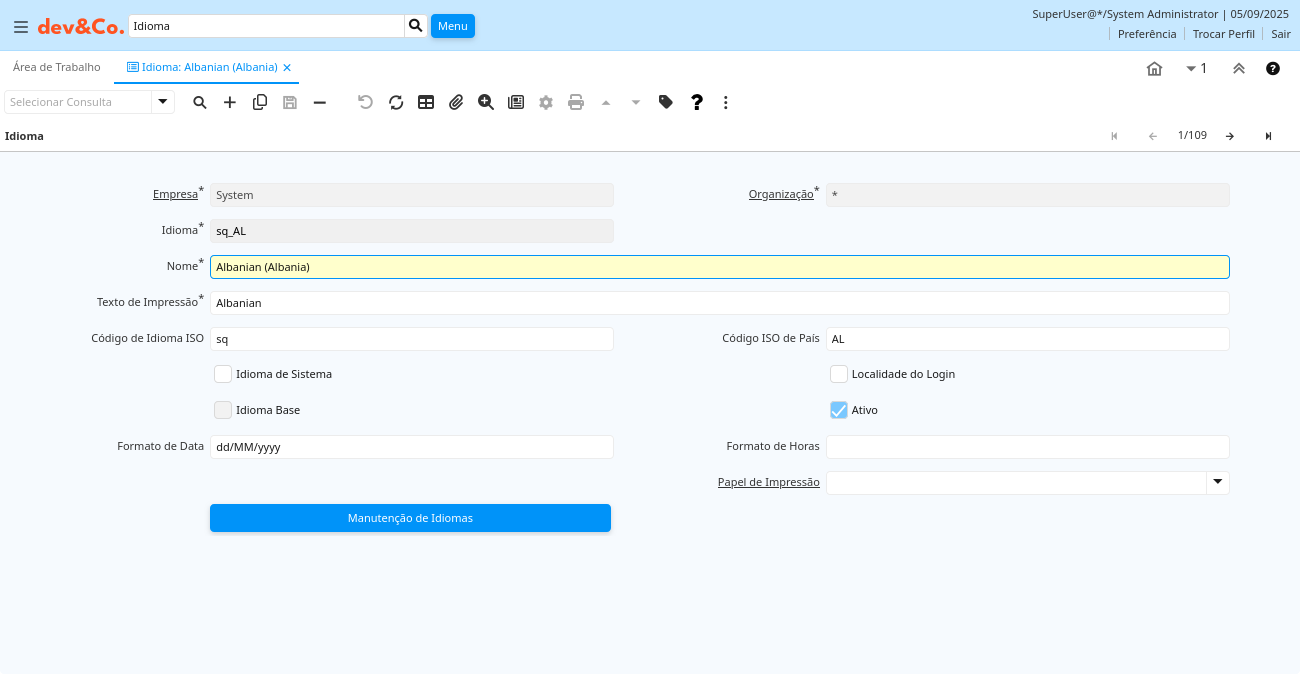Click the Delete Record minus icon
Image resolution: width=1300 pixels, height=674 pixels.
[x=320, y=102]
